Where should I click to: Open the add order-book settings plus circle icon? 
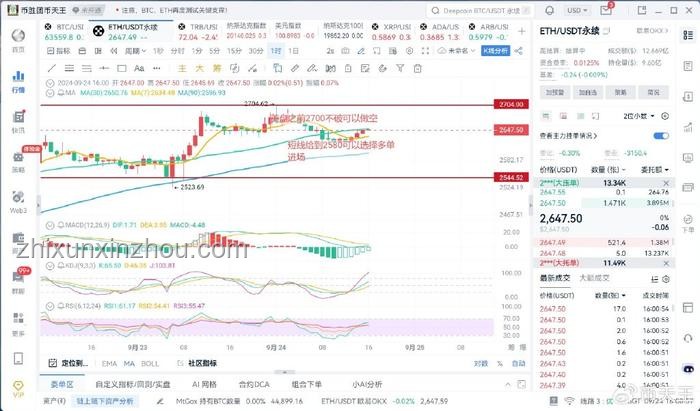pos(665,116)
